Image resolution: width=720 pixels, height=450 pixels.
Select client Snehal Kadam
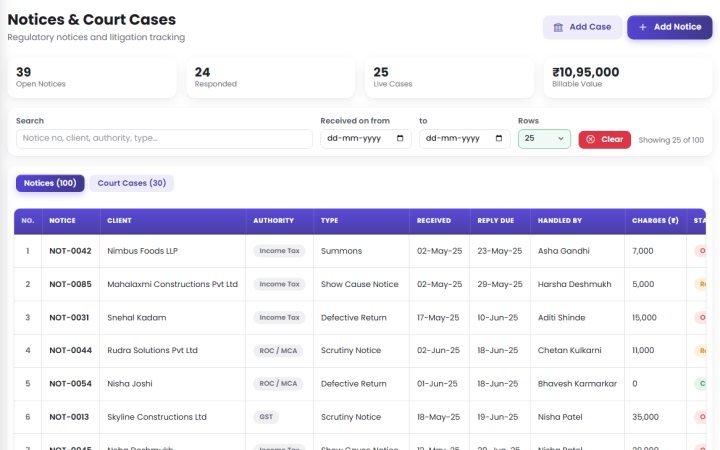137,318
